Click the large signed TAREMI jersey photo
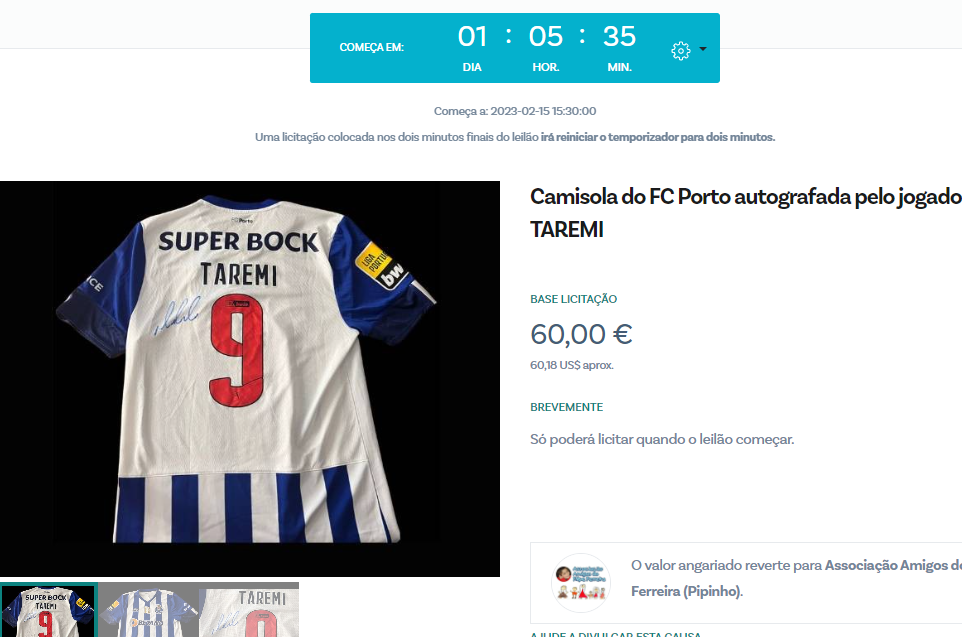This screenshot has width=962, height=637. (x=250, y=379)
